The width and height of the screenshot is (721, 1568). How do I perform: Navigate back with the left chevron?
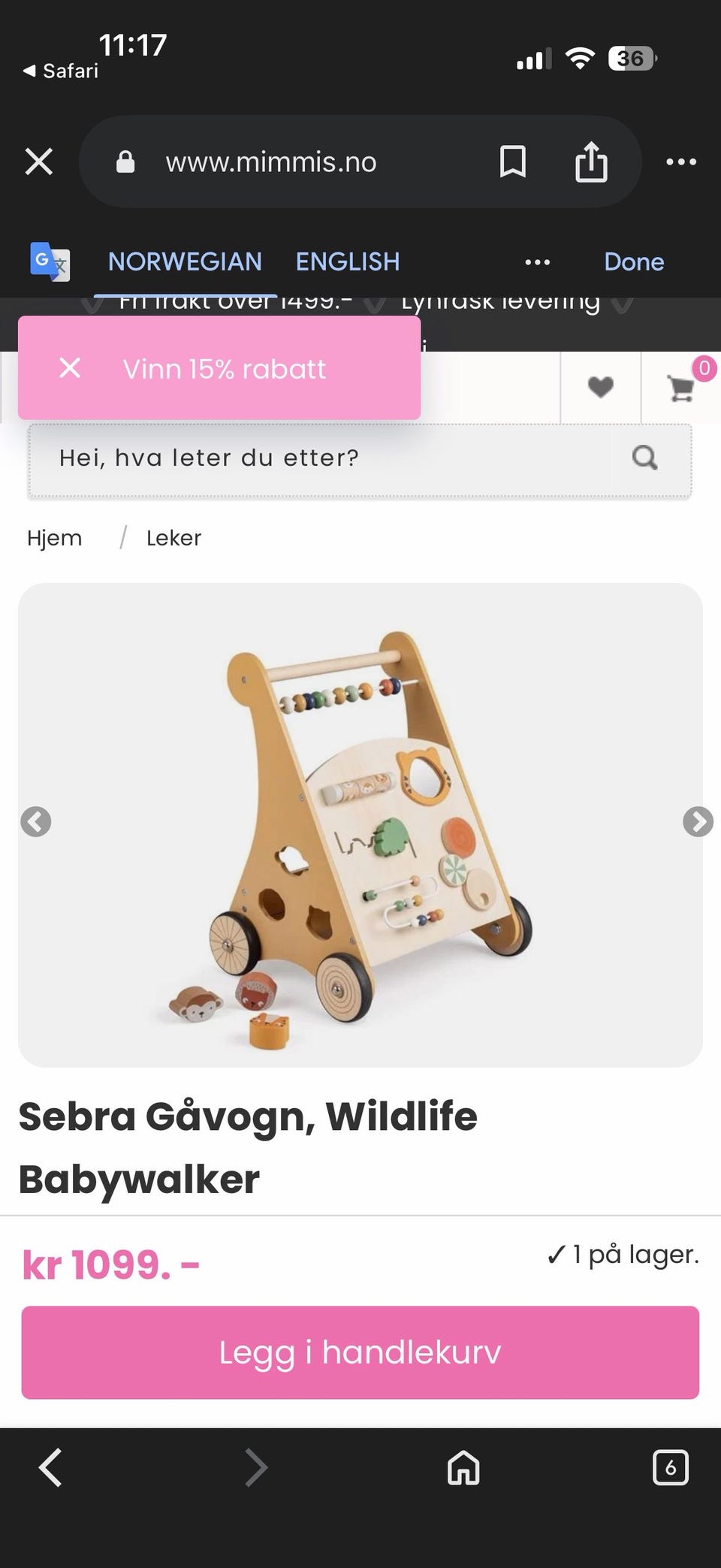pyautogui.click(x=50, y=1467)
